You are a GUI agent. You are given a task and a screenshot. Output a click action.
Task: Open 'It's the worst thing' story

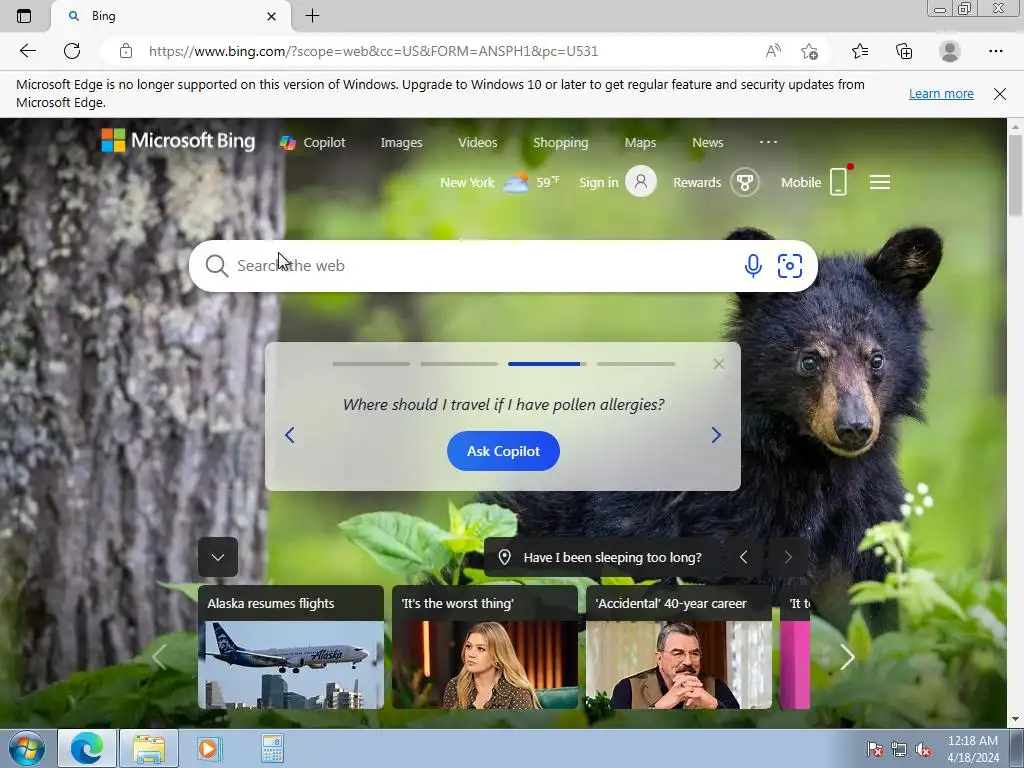(485, 647)
